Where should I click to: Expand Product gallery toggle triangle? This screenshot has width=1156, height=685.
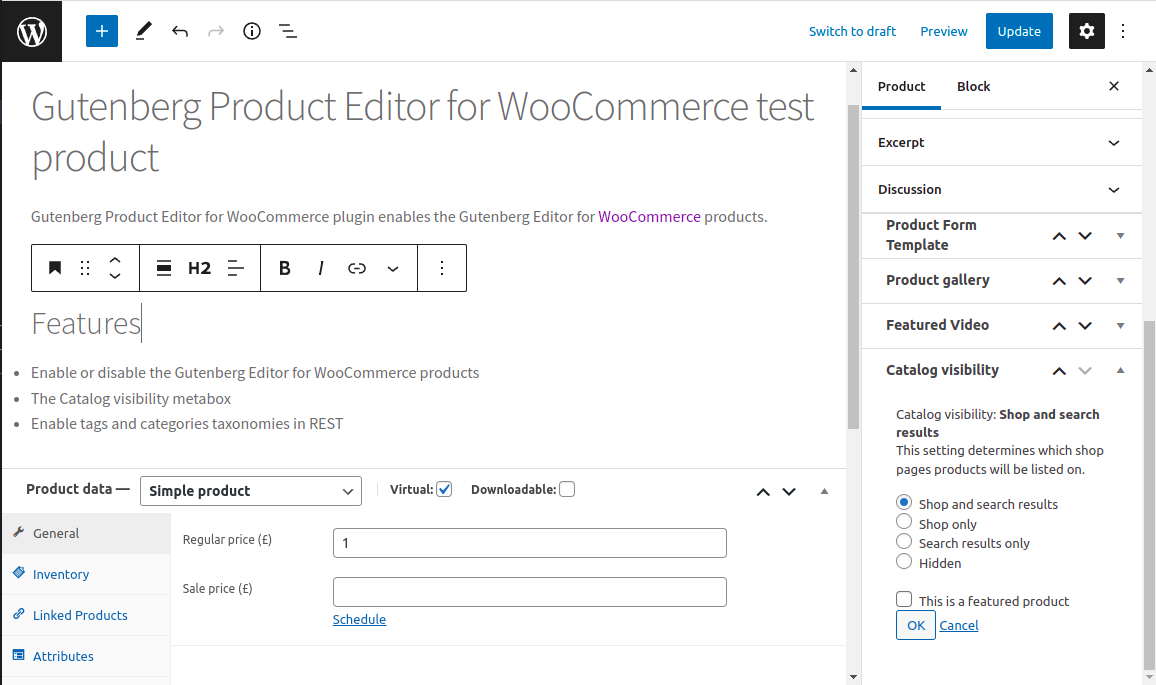[1121, 281]
